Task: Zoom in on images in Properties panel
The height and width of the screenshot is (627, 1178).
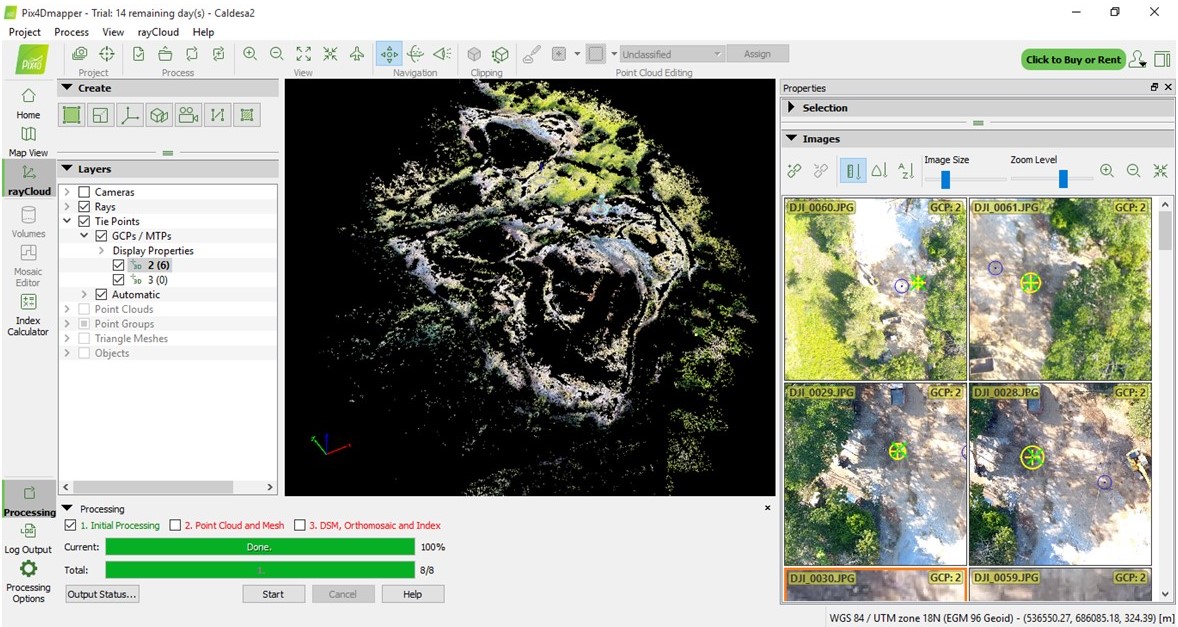Action: click(1106, 171)
